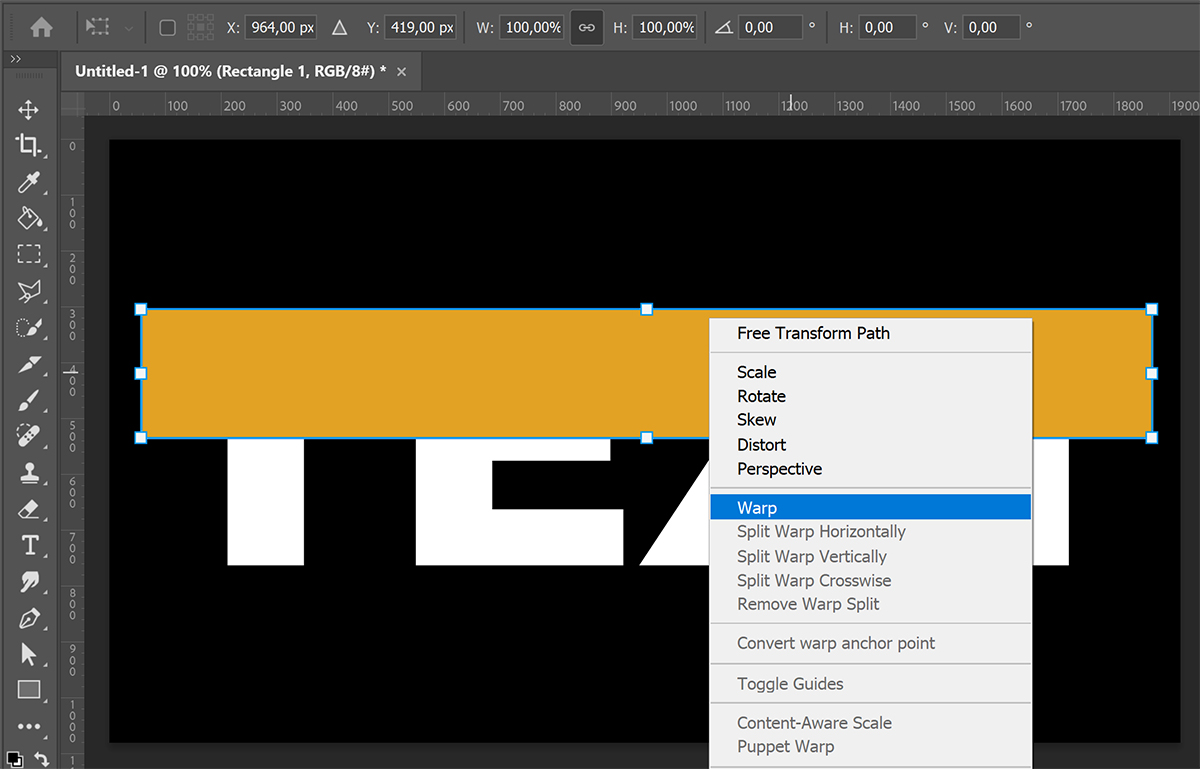Toggle the reference point checkbox
Image resolution: width=1200 pixels, height=769 pixels.
pos(168,28)
